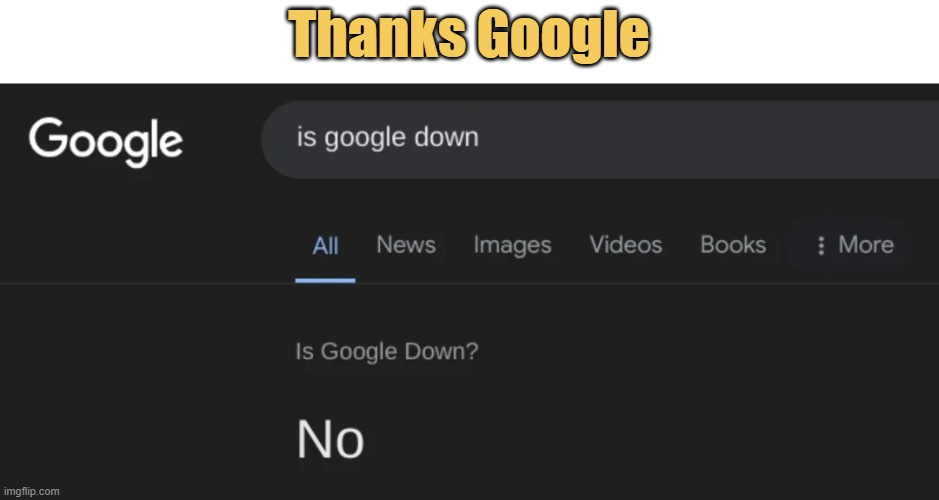Open the Books results tab
The height and width of the screenshot is (500, 939).
coord(733,245)
